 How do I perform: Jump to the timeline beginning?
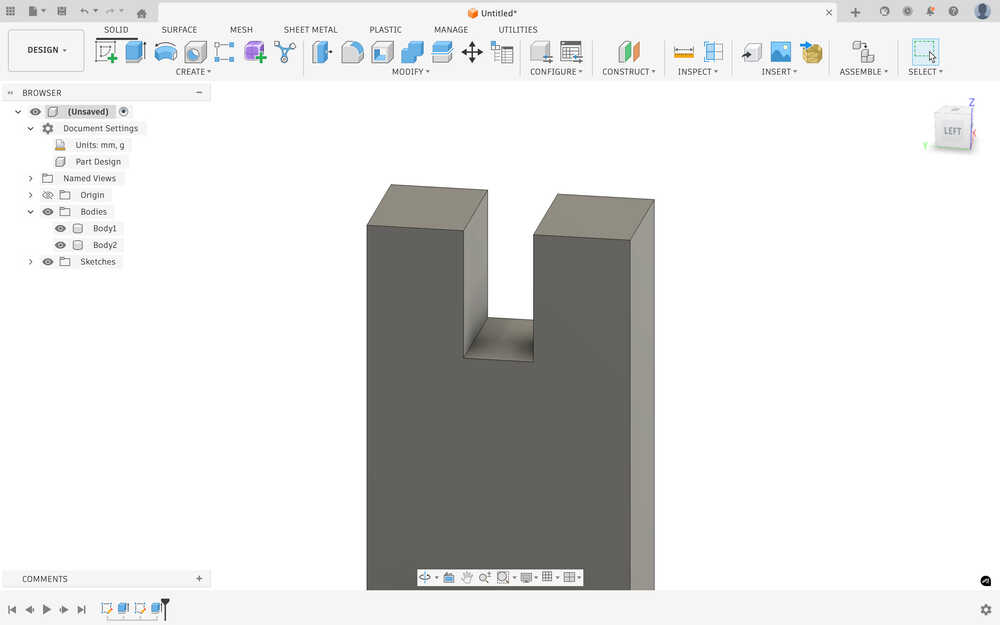[x=12, y=609]
